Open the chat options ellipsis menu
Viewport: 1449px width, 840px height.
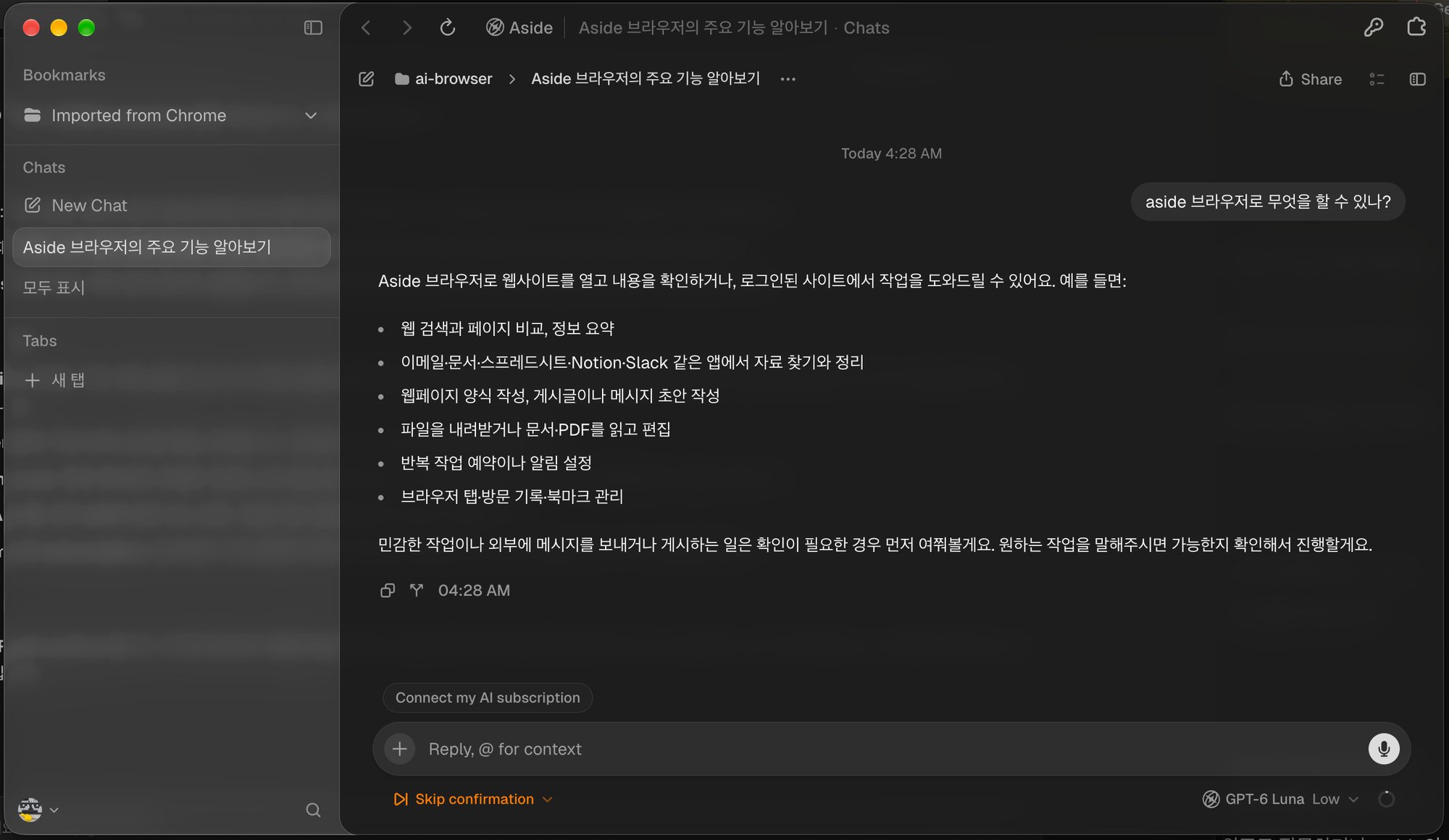[788, 79]
